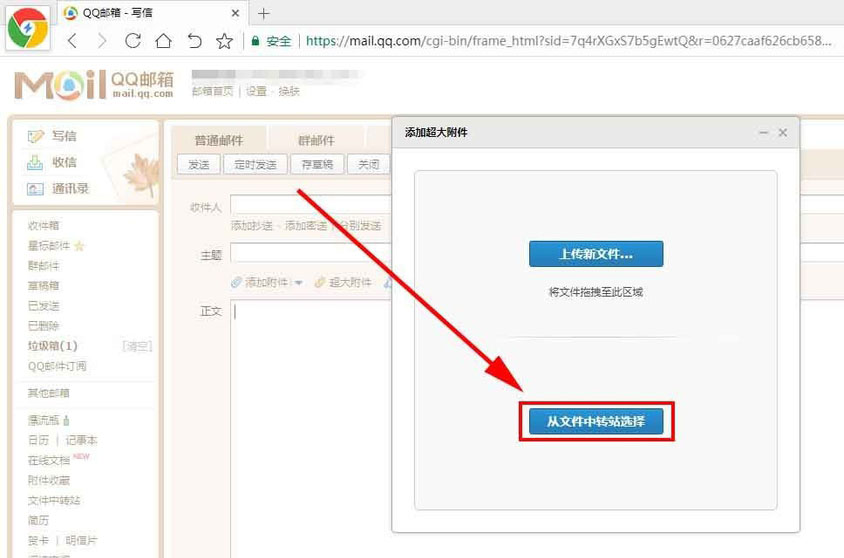Go to browser home page icon
Viewport: 844px width, 558px height.
tap(163, 41)
